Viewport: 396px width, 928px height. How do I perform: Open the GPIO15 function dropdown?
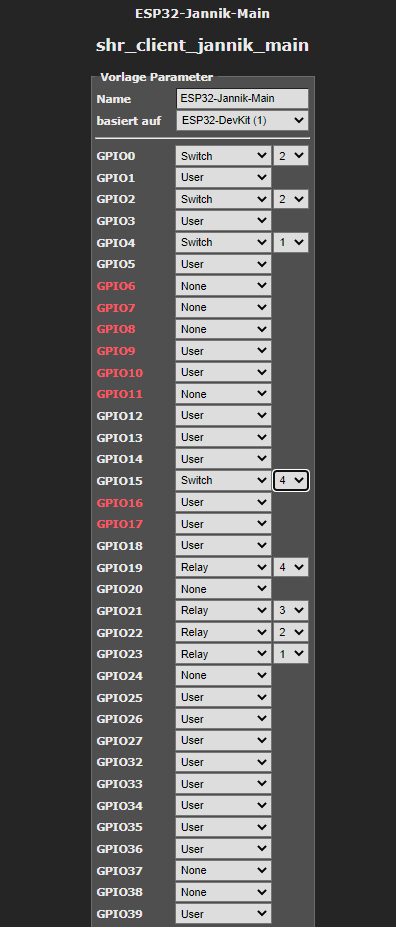224,481
